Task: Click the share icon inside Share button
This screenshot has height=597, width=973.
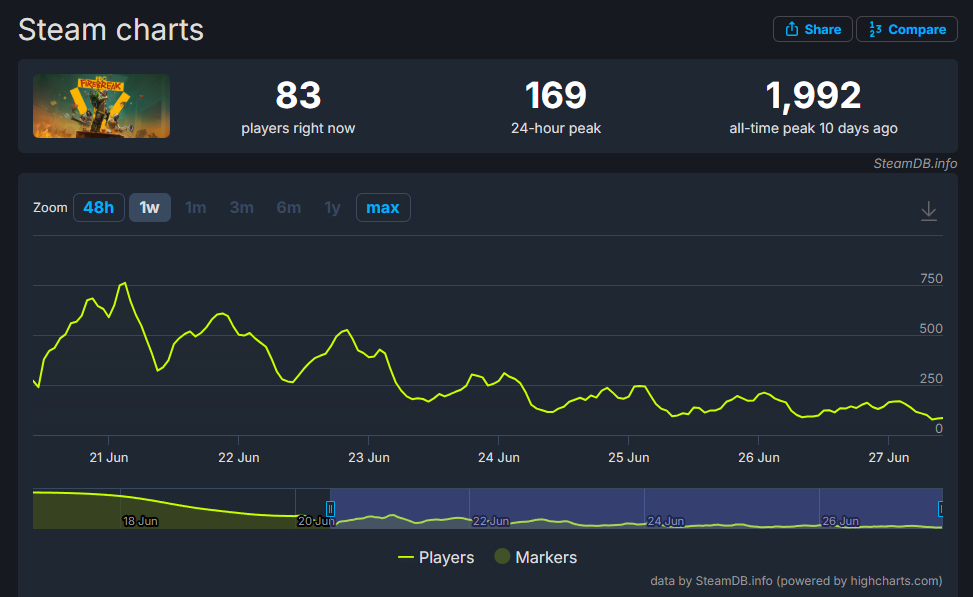Action: [x=792, y=29]
